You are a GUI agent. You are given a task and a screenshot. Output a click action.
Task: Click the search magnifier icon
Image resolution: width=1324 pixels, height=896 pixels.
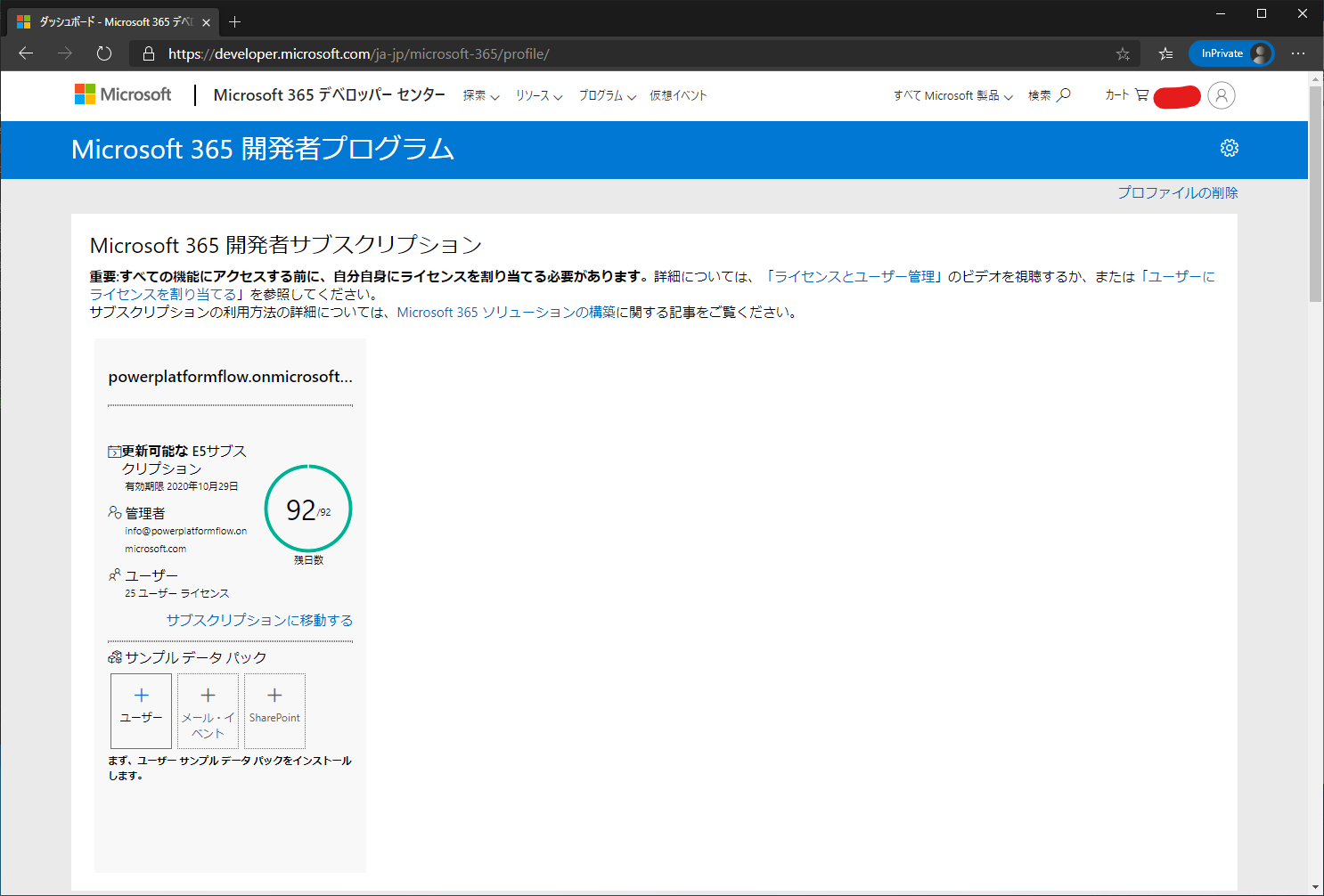tap(1063, 94)
